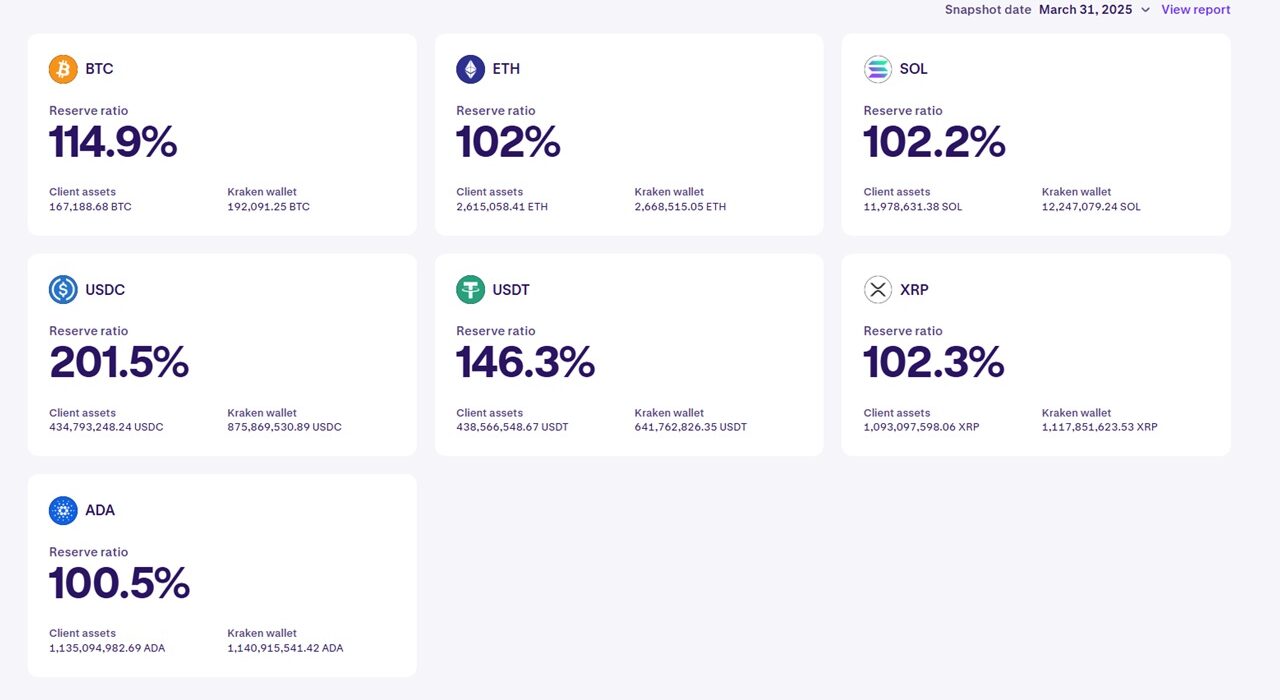Click the Reserve ratio label on USDT card
The image size is (1280, 700).
(496, 331)
